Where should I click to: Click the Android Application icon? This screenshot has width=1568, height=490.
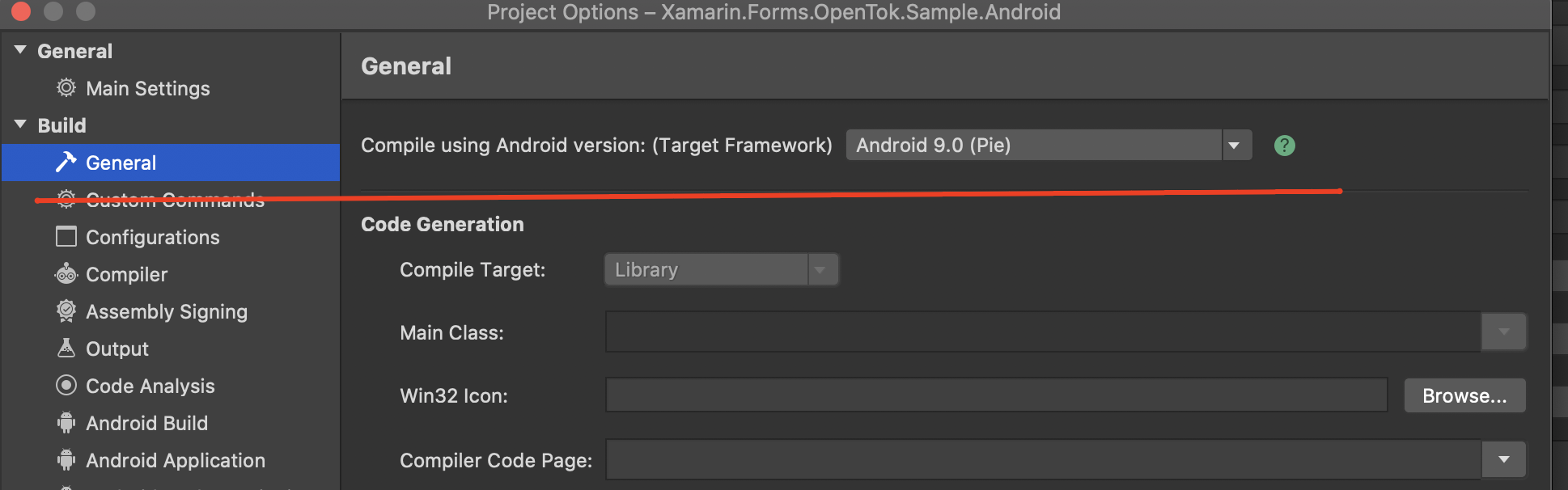coord(66,460)
